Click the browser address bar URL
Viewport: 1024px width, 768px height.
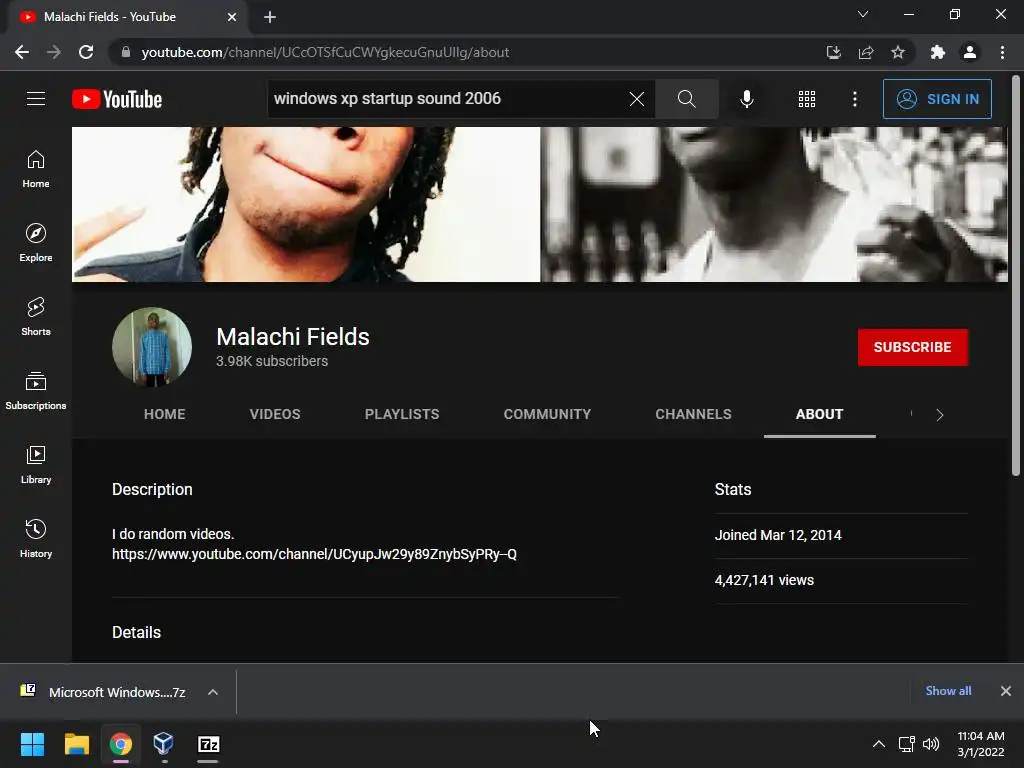pos(325,52)
